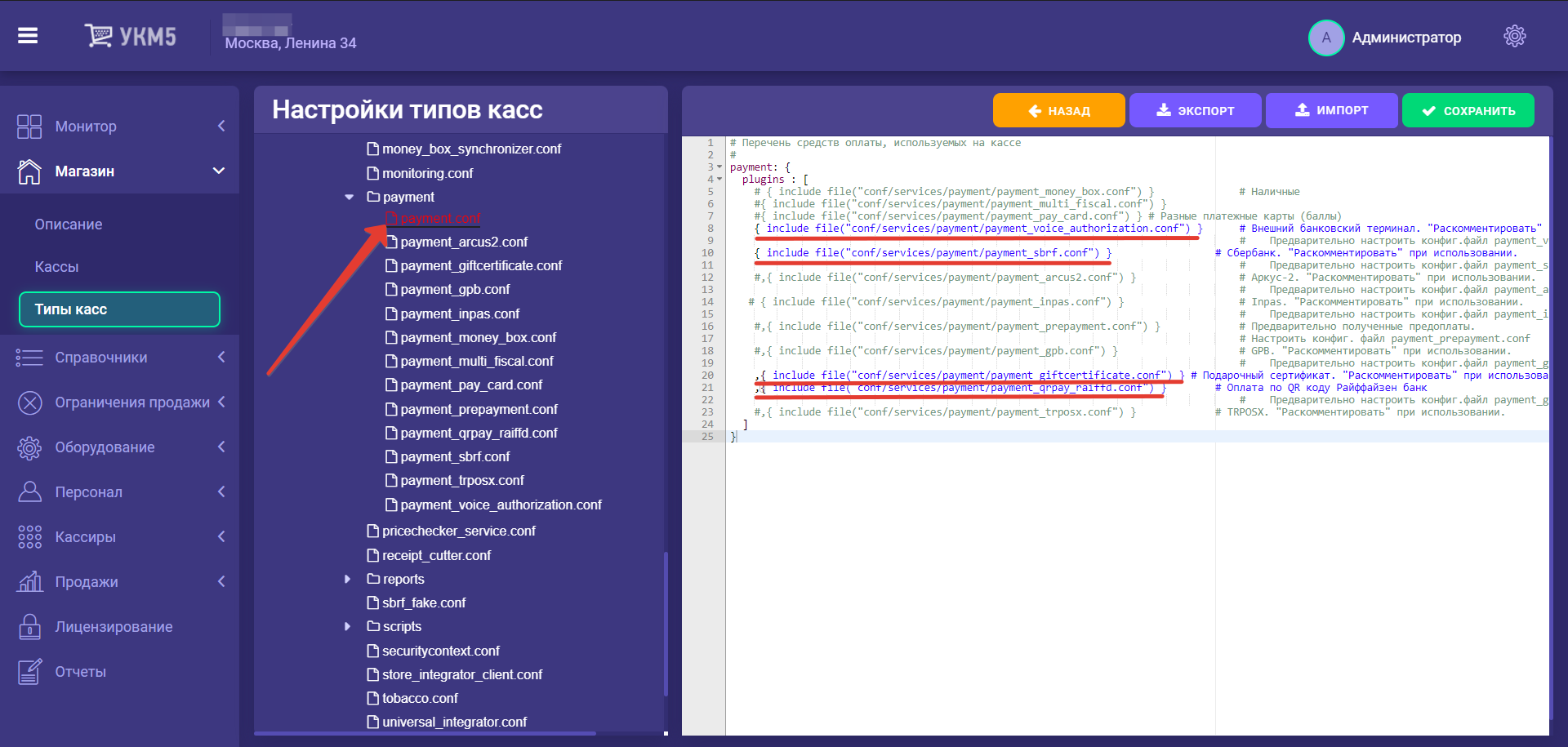Screen dimensions: 1568x747
Task: Expand the Справочники menu chevron
Action: click(221, 357)
